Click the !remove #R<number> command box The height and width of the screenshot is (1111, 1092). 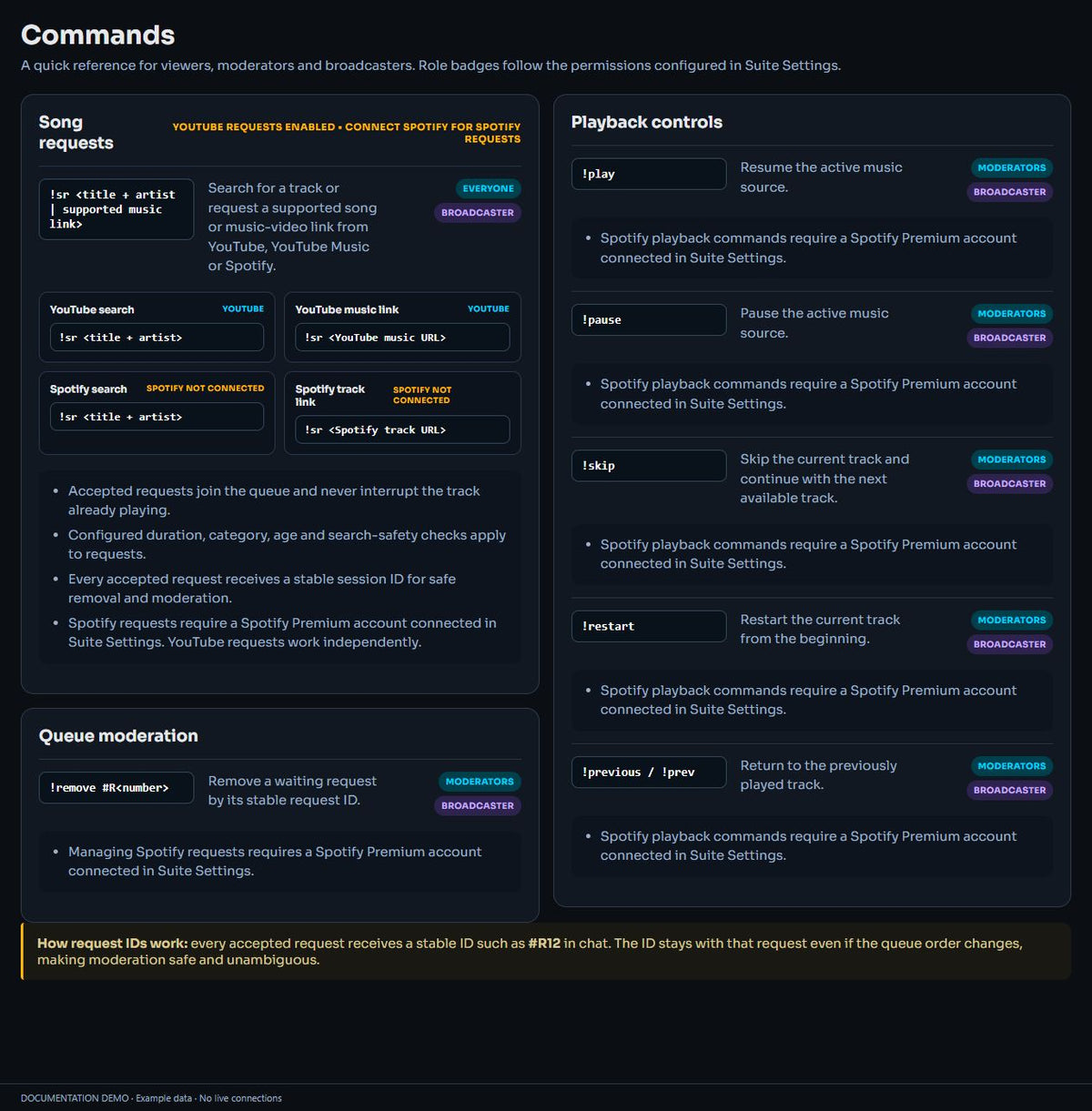point(116,788)
